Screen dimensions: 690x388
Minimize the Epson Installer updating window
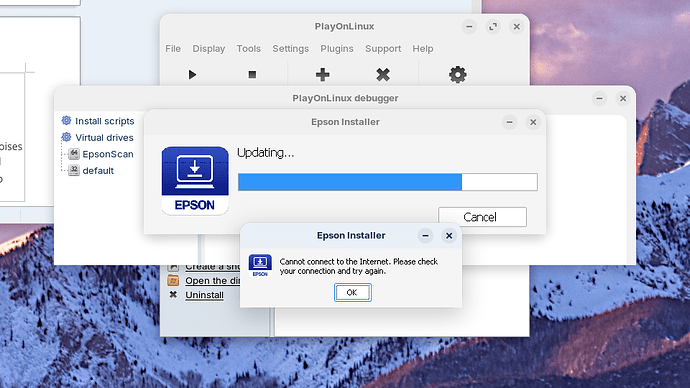(x=510, y=122)
